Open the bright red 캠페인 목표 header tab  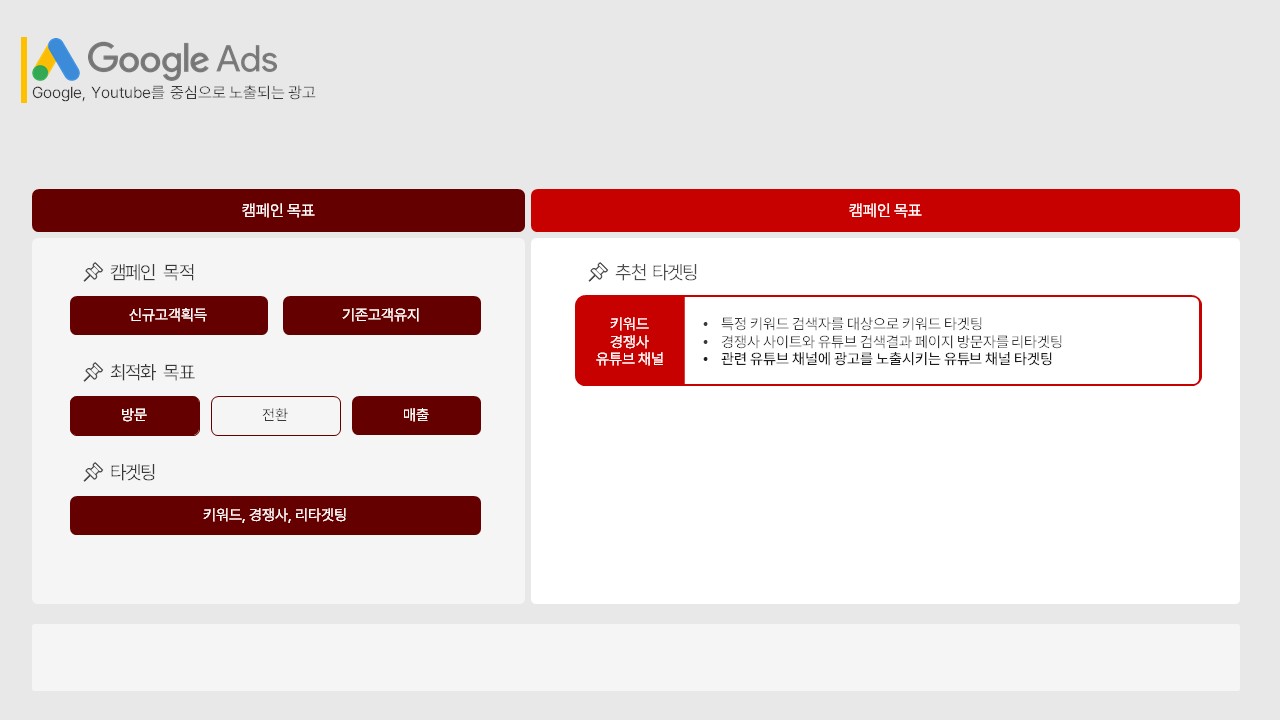pyautogui.click(x=885, y=211)
